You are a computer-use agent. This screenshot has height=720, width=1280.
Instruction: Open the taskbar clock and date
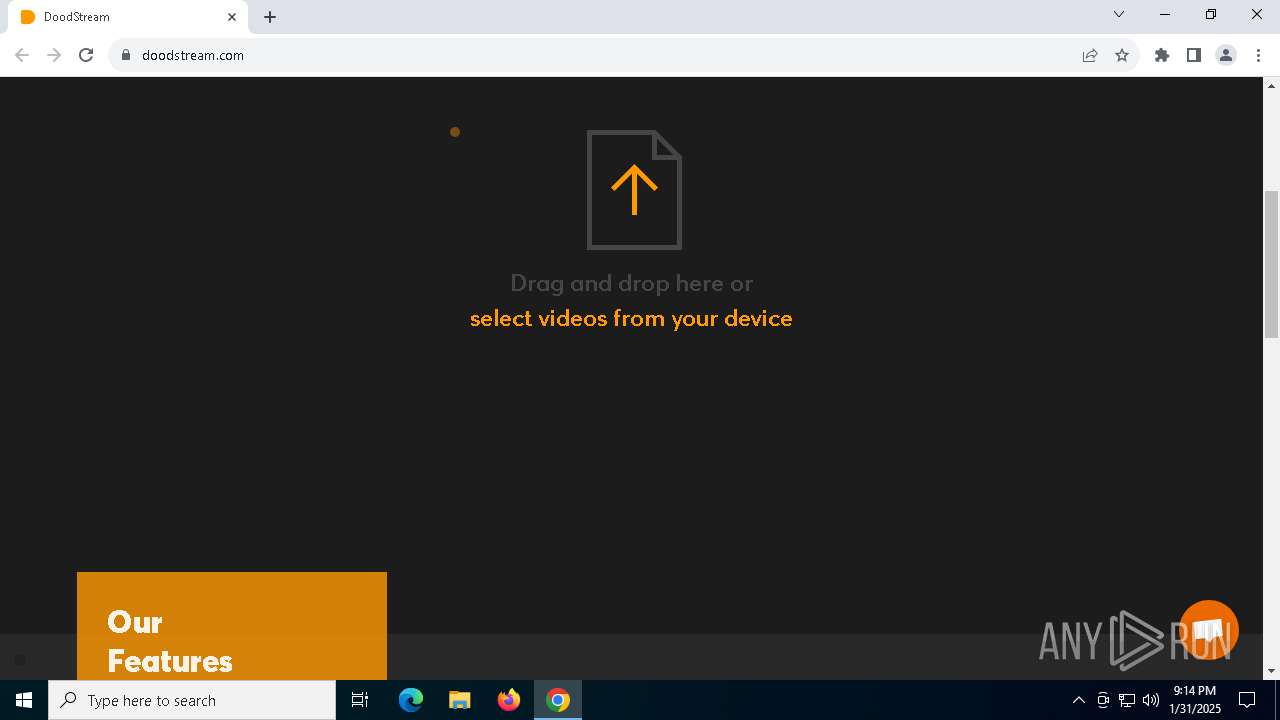tap(1195, 700)
